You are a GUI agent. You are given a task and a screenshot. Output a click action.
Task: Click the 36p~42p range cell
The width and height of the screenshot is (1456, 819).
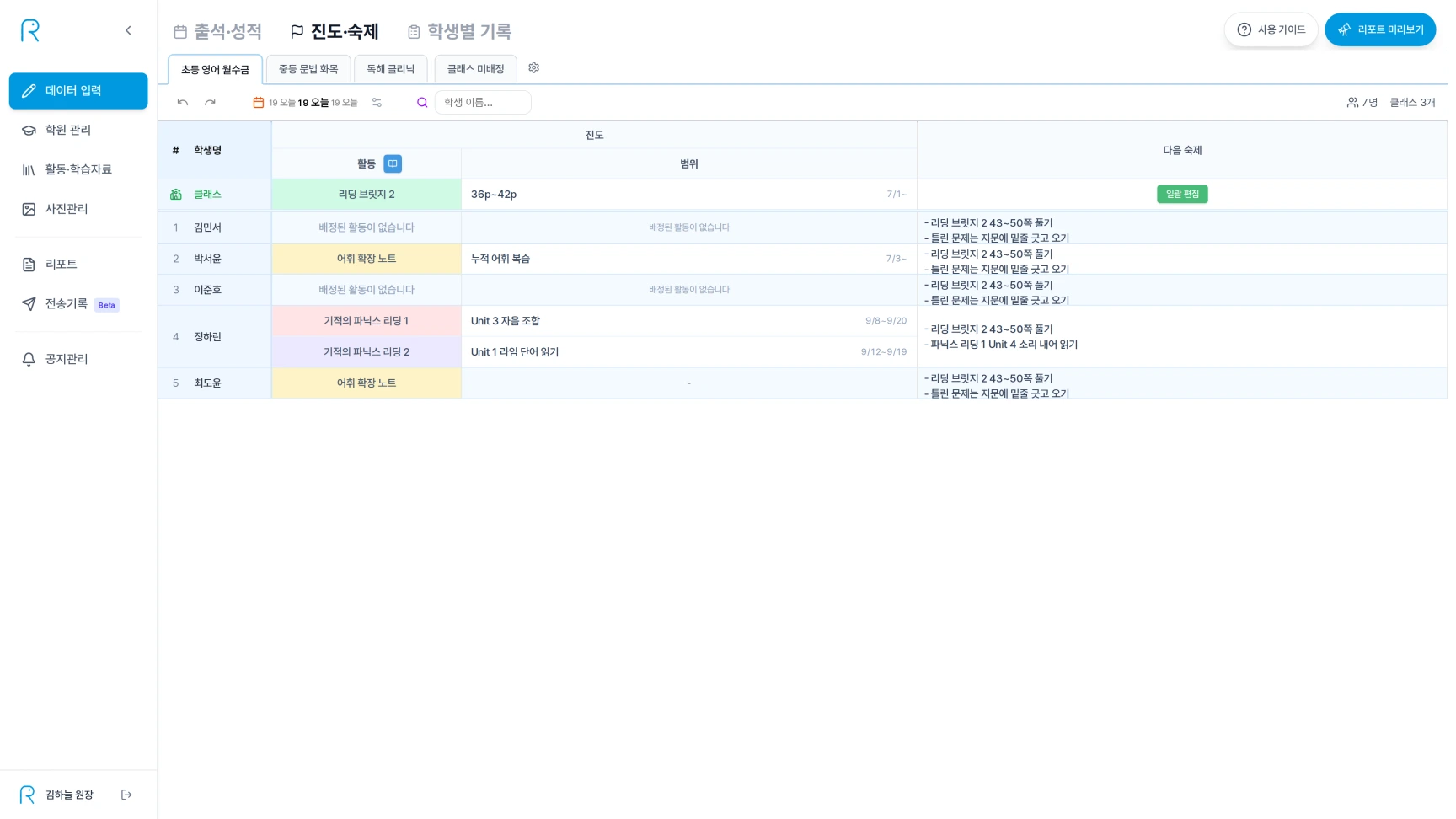pyautogui.click(x=689, y=194)
